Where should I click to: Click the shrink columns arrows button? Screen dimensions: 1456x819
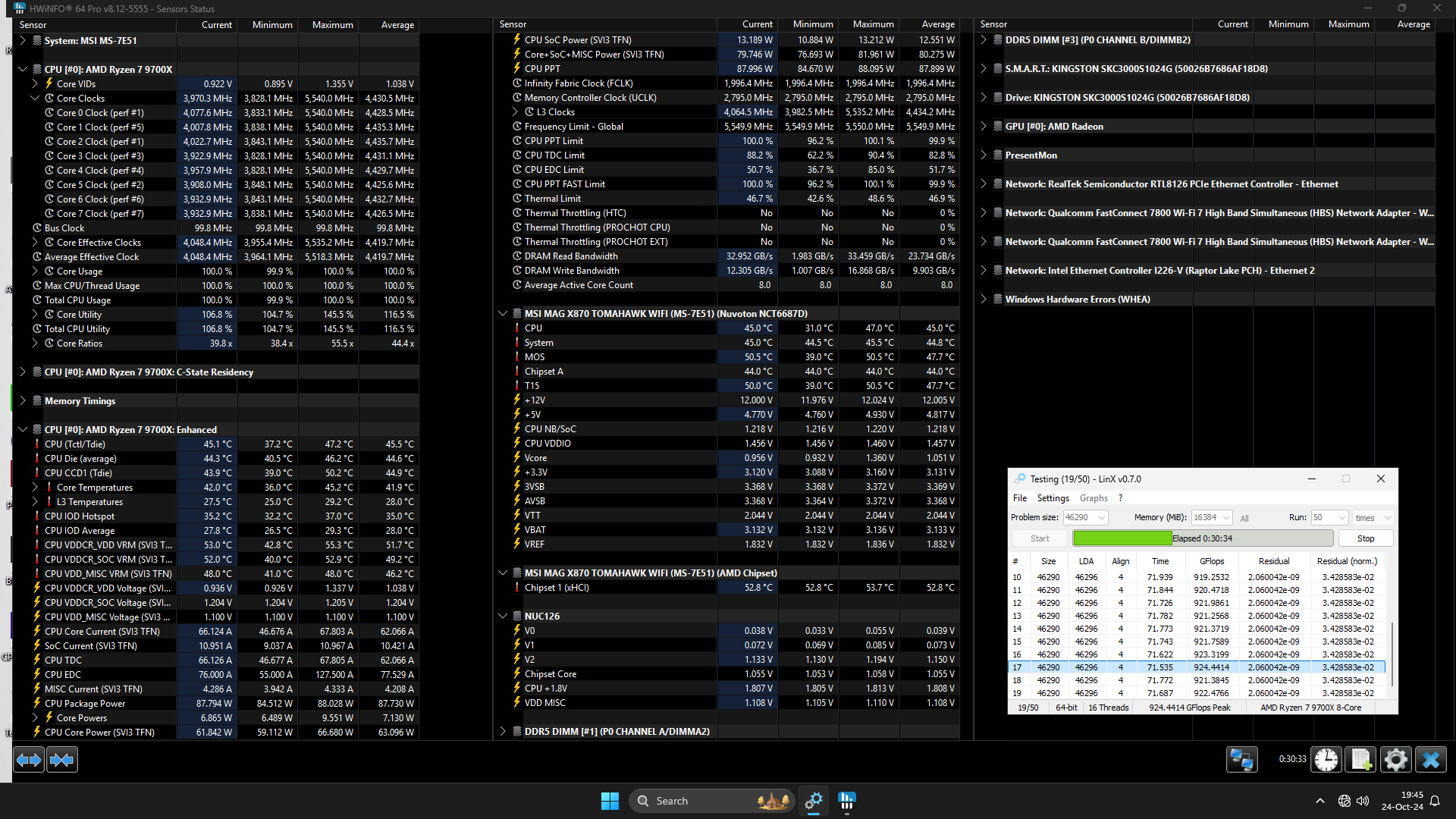pyautogui.click(x=62, y=760)
